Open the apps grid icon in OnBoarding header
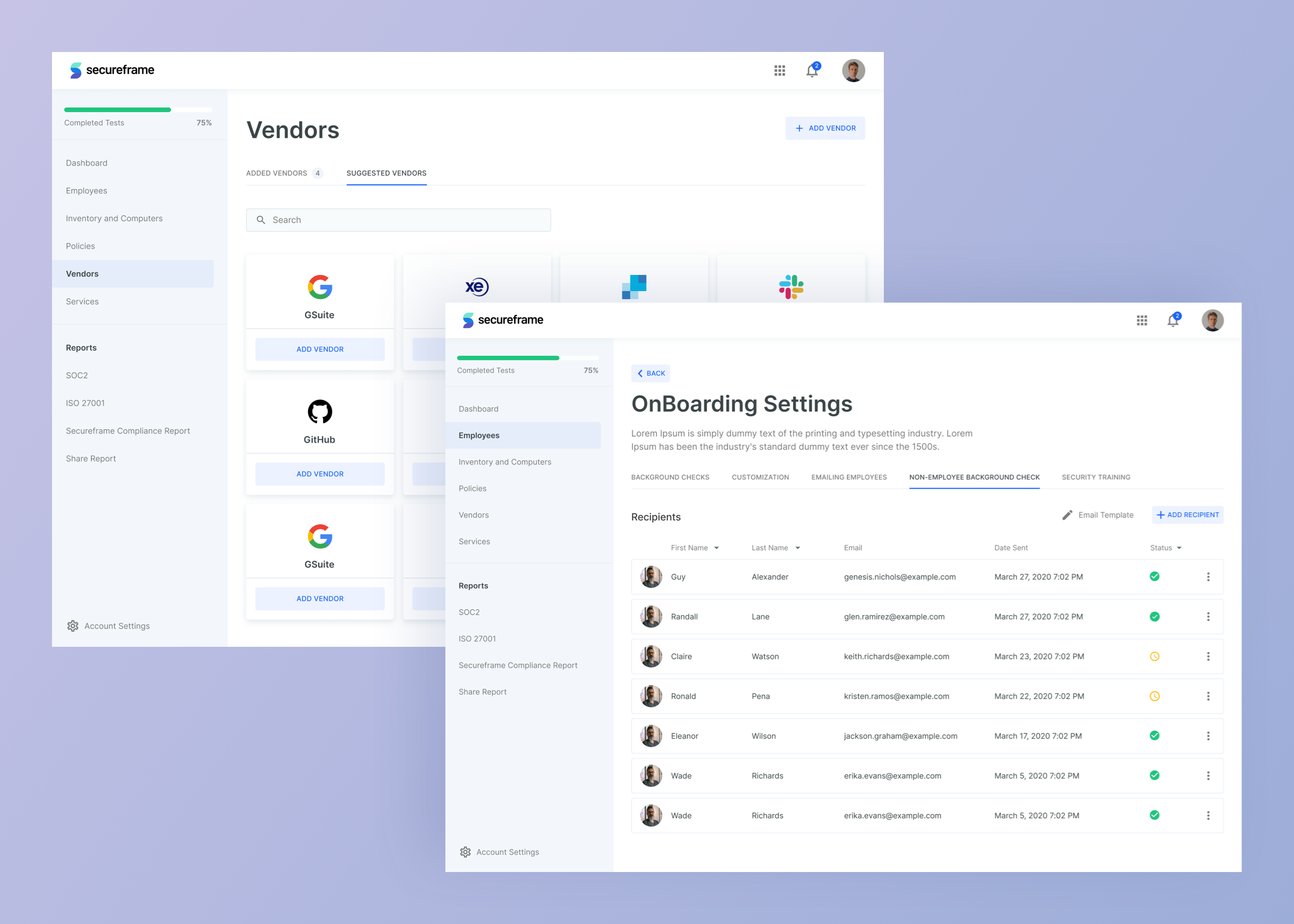This screenshot has width=1294, height=924. click(1141, 321)
